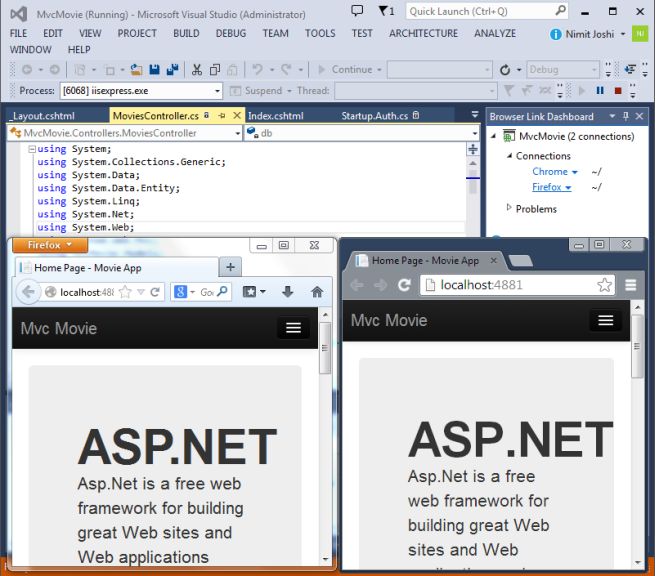Collapse the using directives outline region

click(x=32, y=149)
